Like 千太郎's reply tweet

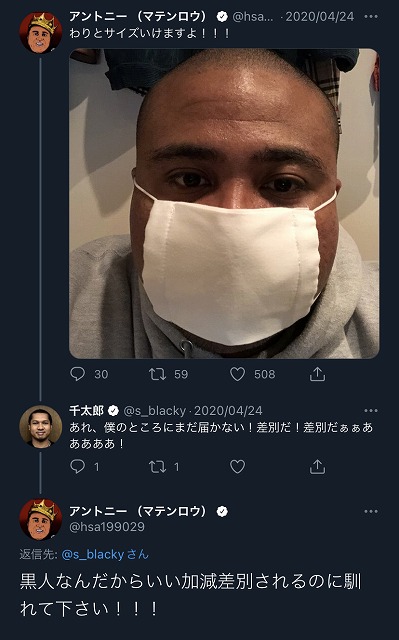tap(237, 466)
